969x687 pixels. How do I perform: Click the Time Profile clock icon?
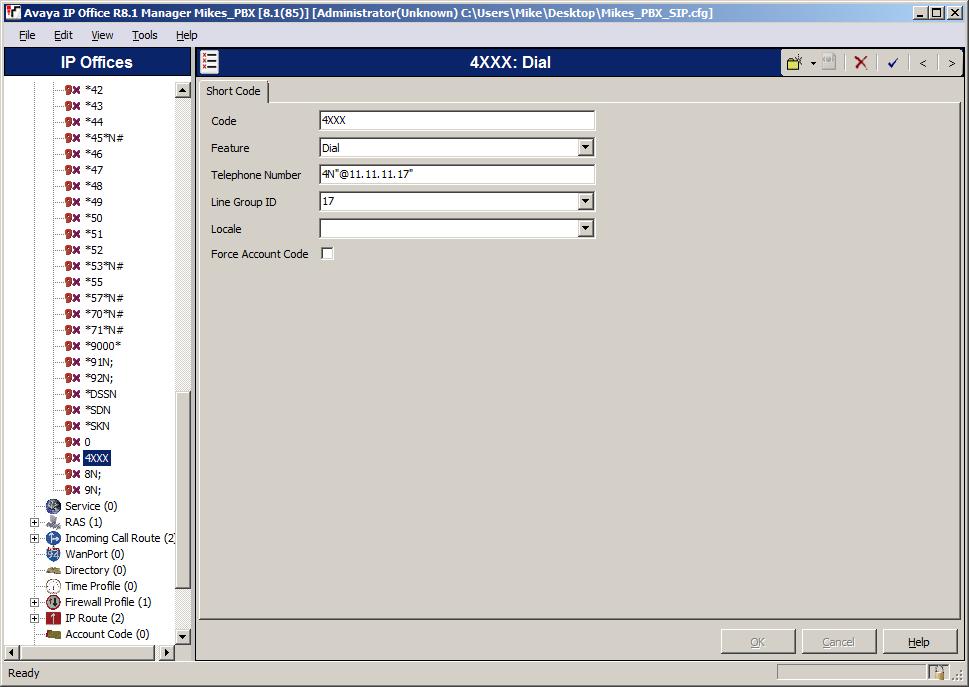click(54, 586)
